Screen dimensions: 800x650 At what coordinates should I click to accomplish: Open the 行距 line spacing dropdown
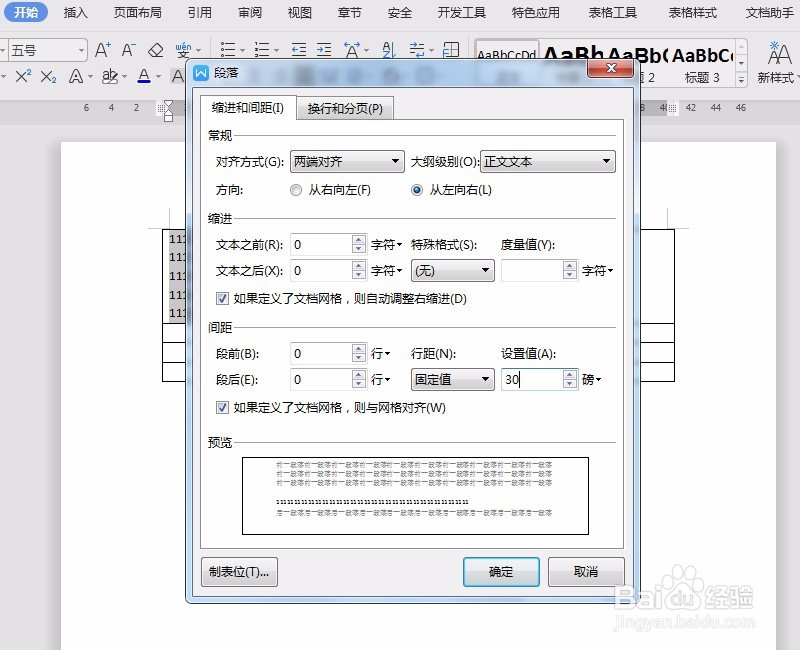pos(452,380)
